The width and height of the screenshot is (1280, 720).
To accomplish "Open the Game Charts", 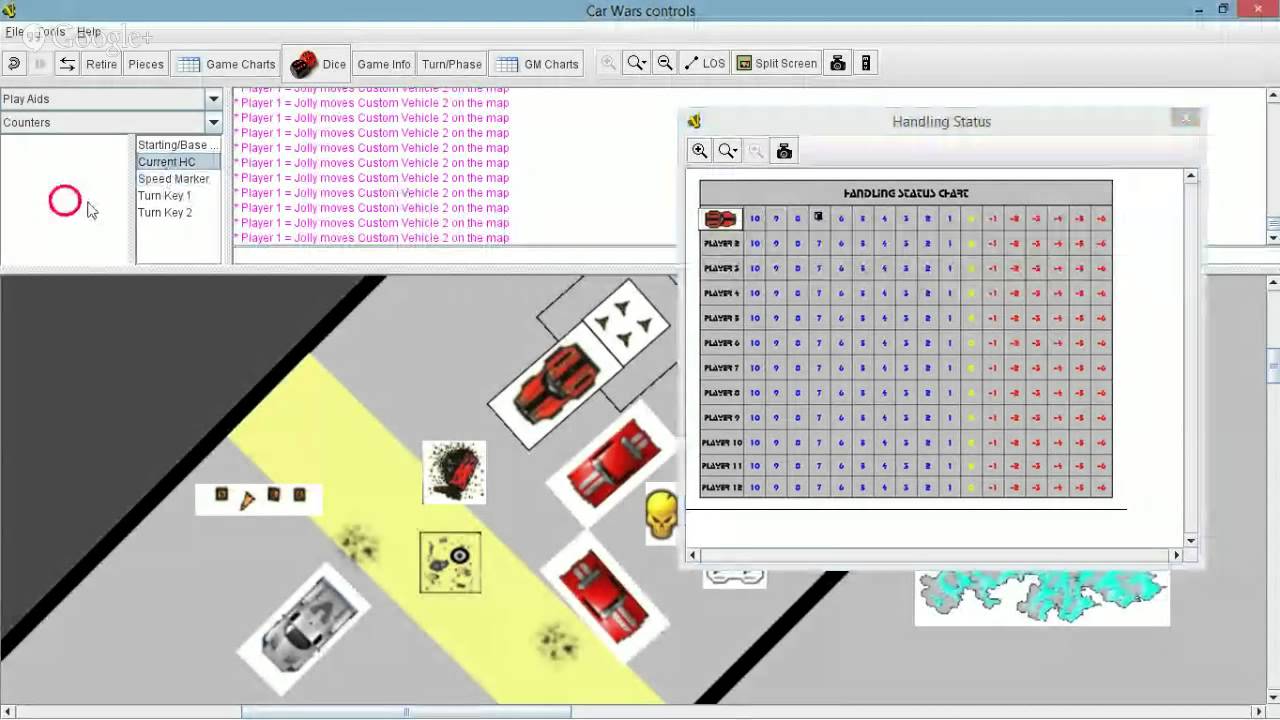I will pyautogui.click(x=226, y=64).
